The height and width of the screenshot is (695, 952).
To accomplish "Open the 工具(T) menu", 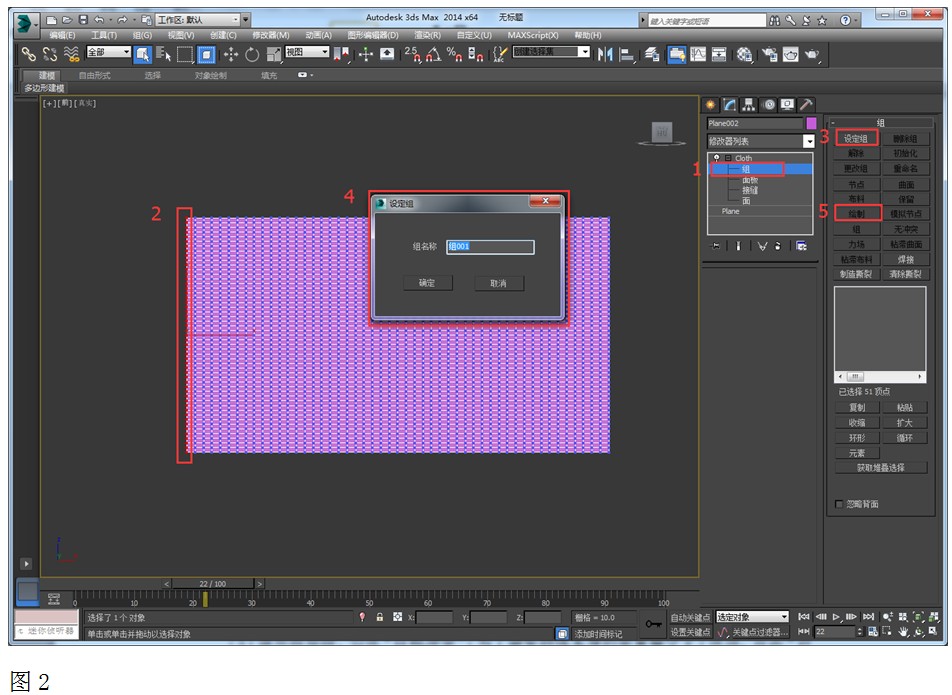I will tap(104, 35).
